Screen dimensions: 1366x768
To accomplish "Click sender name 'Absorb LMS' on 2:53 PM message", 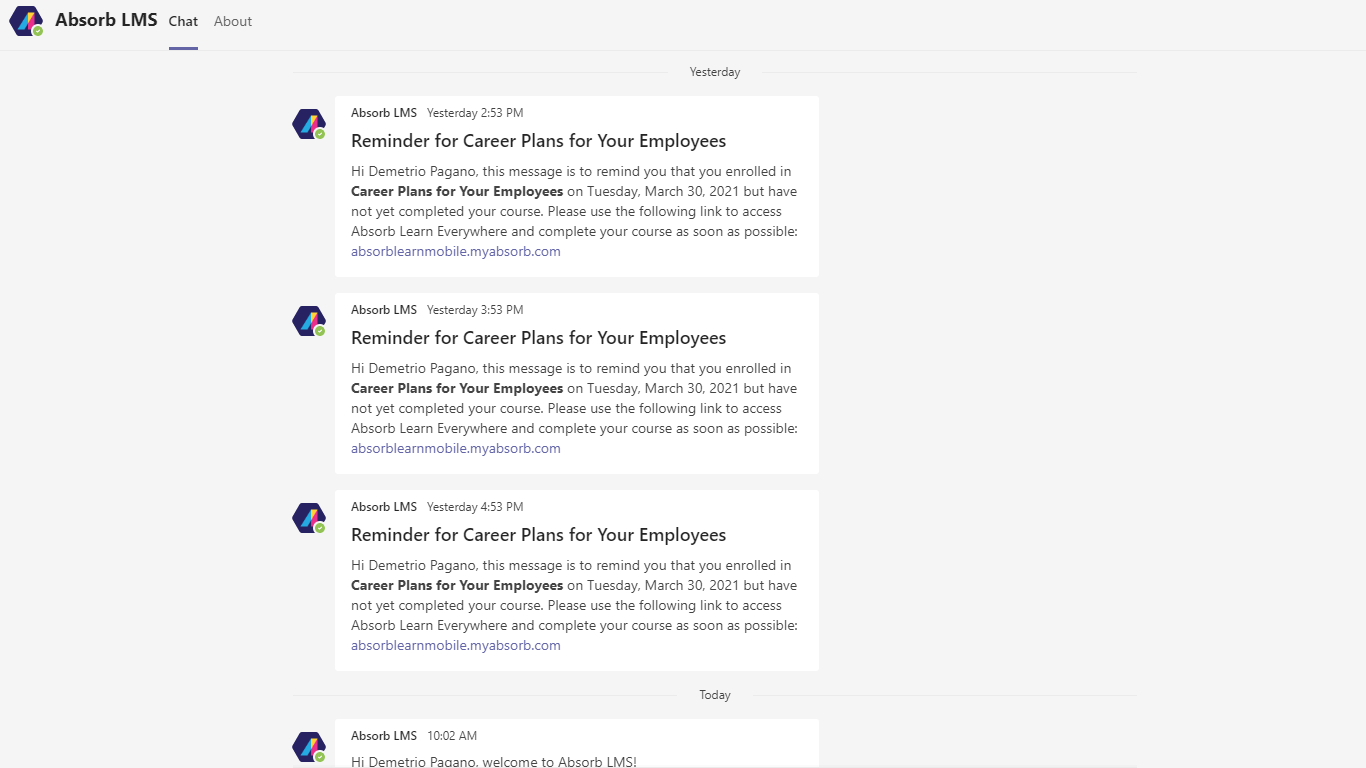I will tap(384, 113).
